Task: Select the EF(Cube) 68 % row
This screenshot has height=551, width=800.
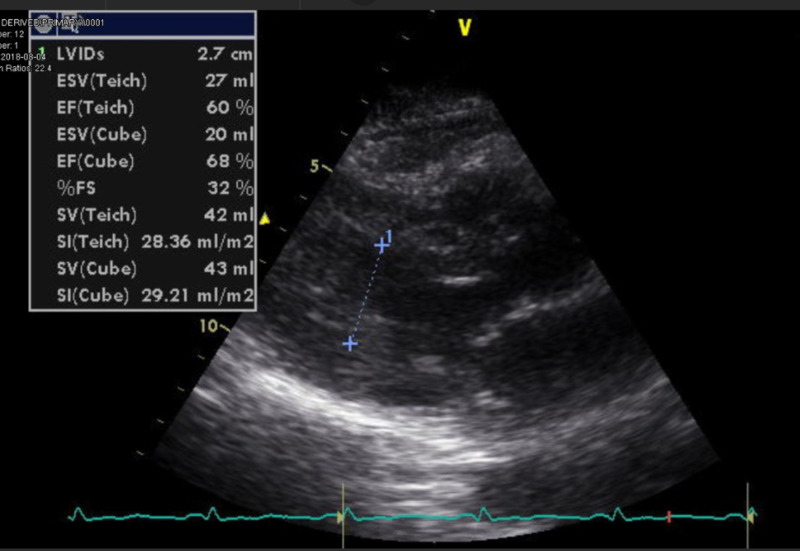Action: point(142,162)
